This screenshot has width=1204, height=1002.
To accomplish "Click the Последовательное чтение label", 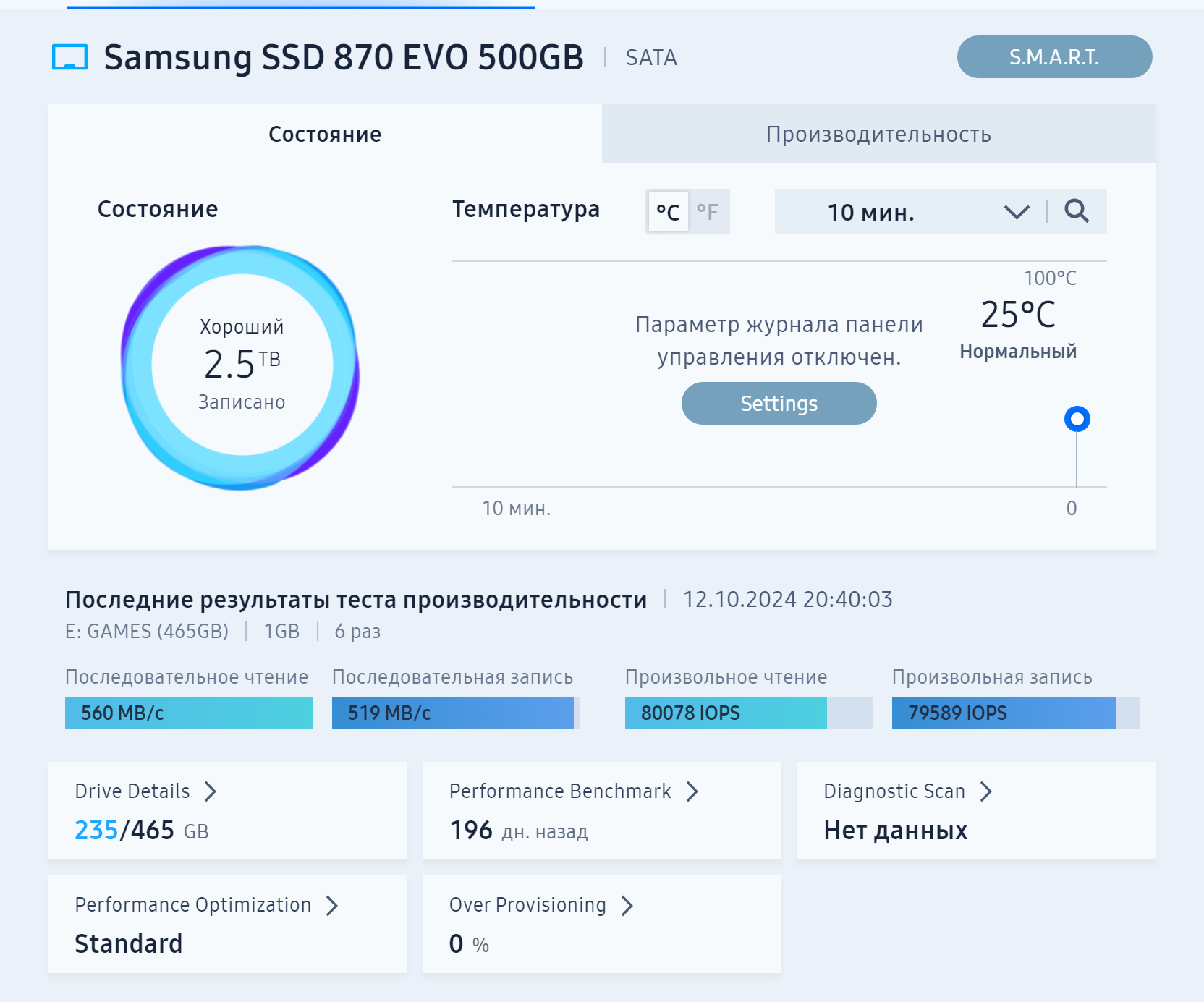I will [x=187, y=677].
